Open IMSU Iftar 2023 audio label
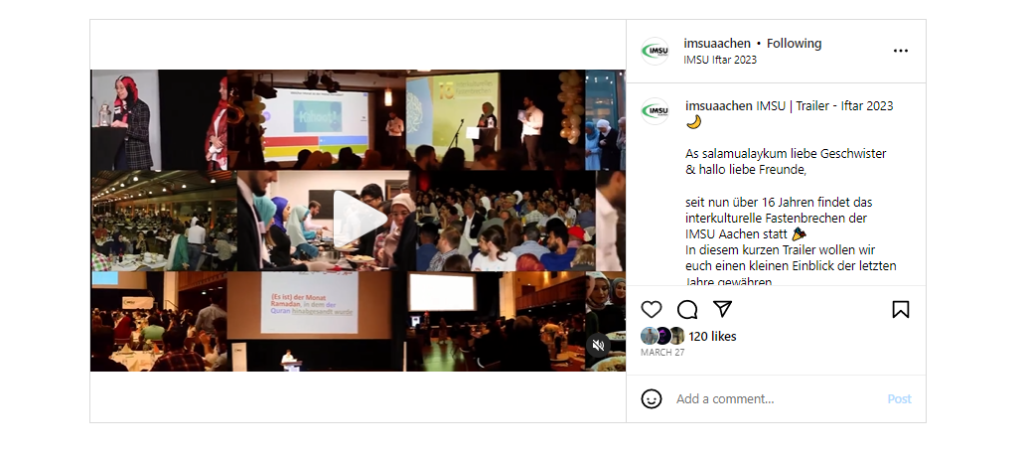The height and width of the screenshot is (457, 1024). tap(720, 60)
